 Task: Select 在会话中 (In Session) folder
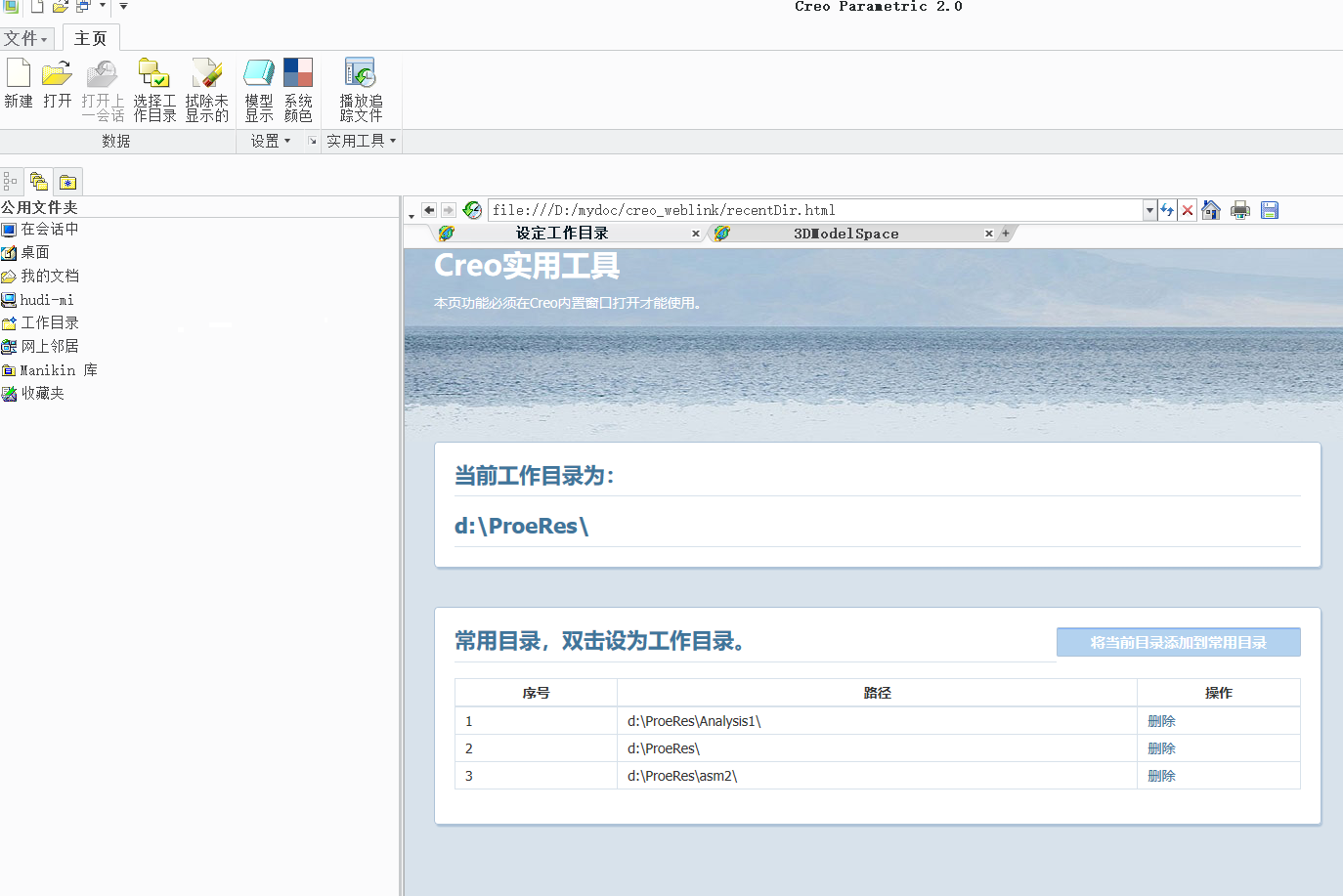(x=40, y=229)
